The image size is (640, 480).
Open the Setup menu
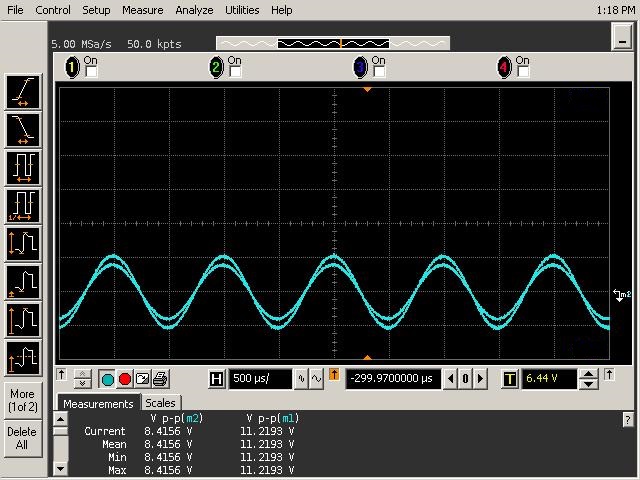96,10
